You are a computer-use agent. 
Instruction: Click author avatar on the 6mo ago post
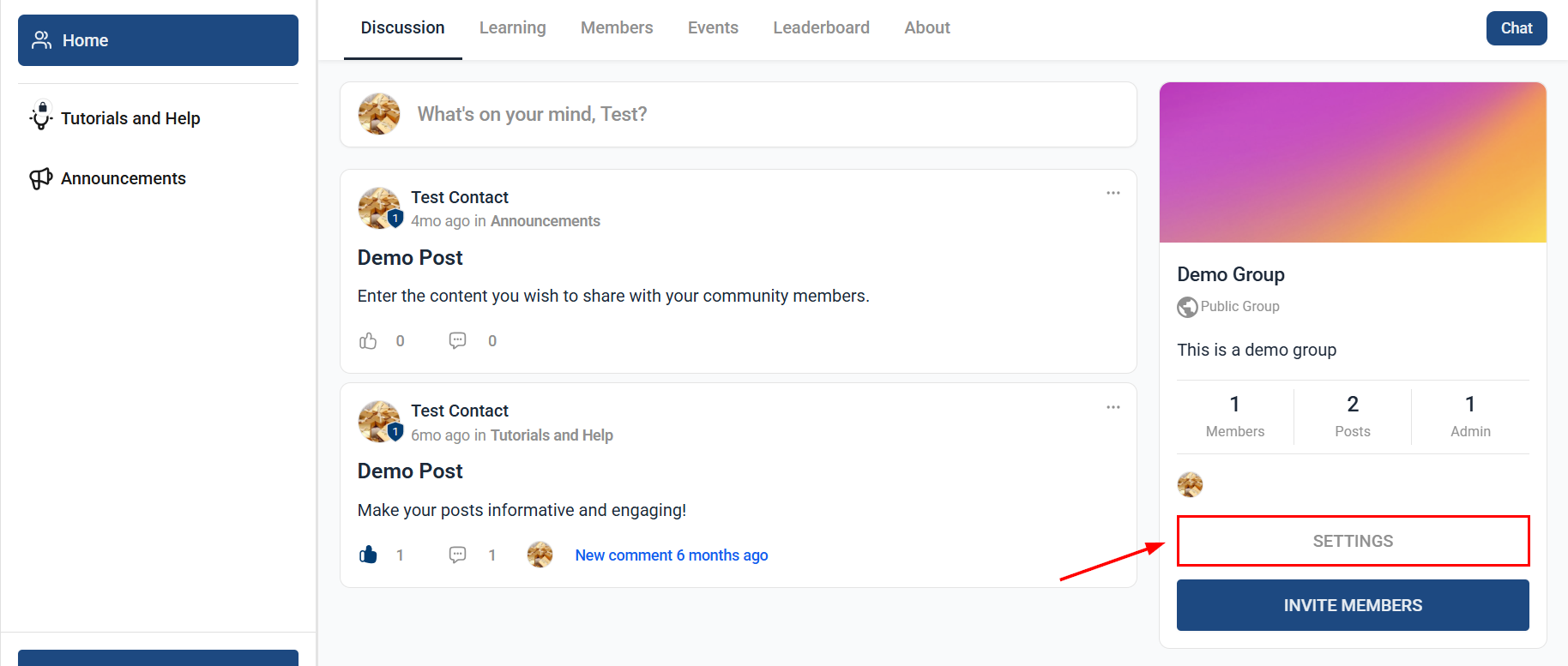point(379,422)
